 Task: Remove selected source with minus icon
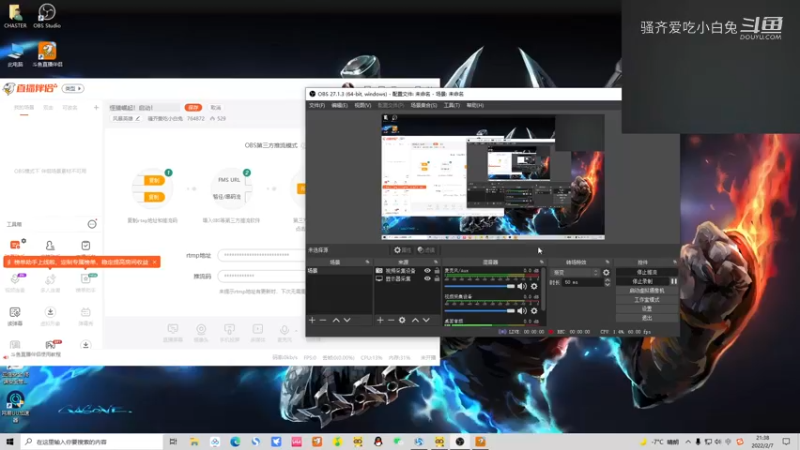391,320
